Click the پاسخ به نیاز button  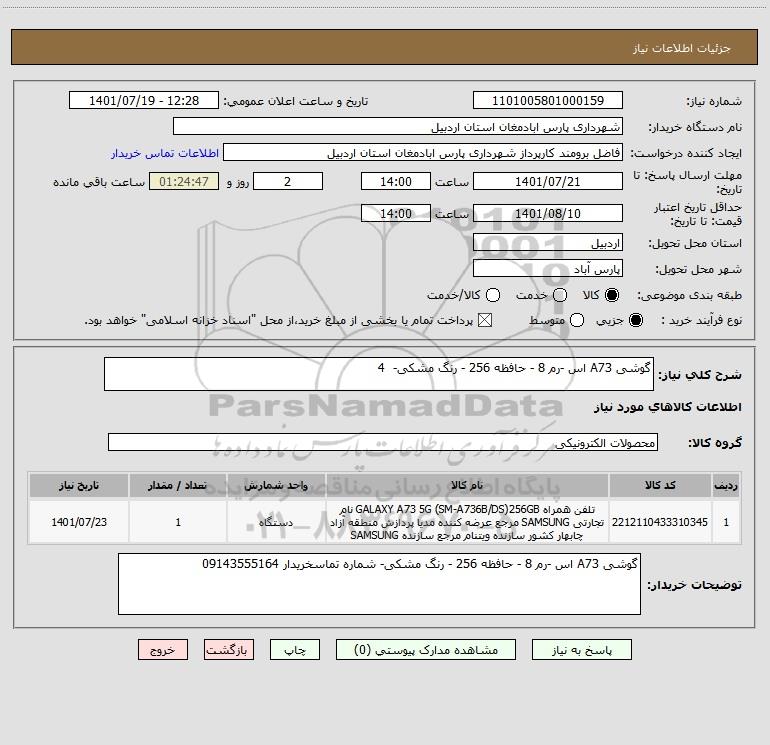(582, 650)
